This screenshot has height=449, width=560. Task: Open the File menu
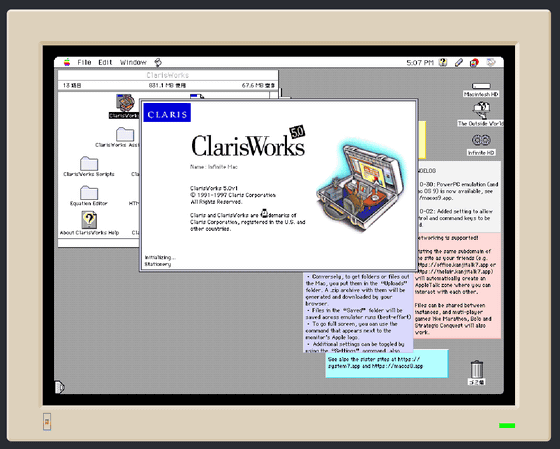[x=84, y=63]
